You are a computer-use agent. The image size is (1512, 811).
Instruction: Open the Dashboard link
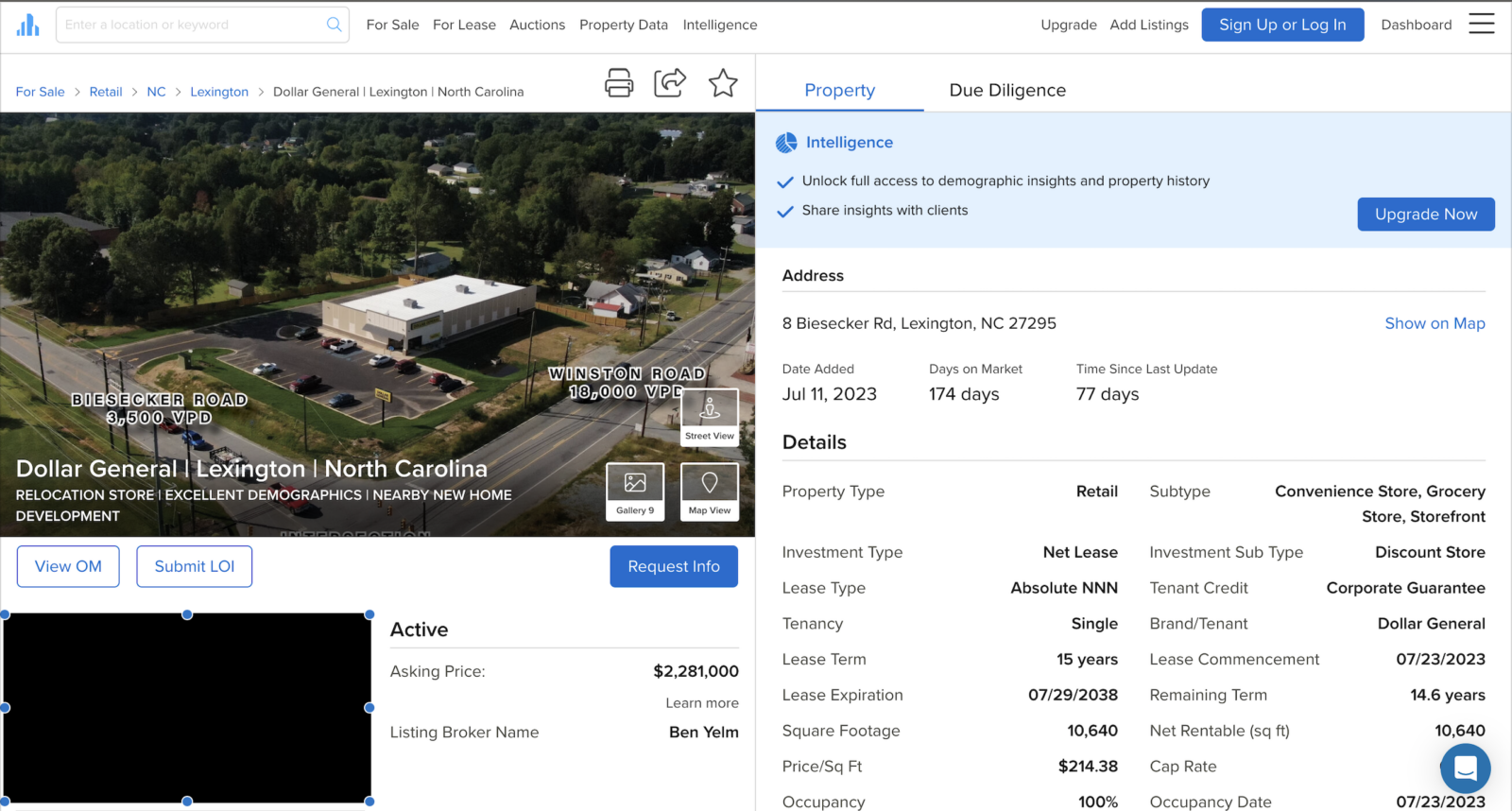point(1416,25)
